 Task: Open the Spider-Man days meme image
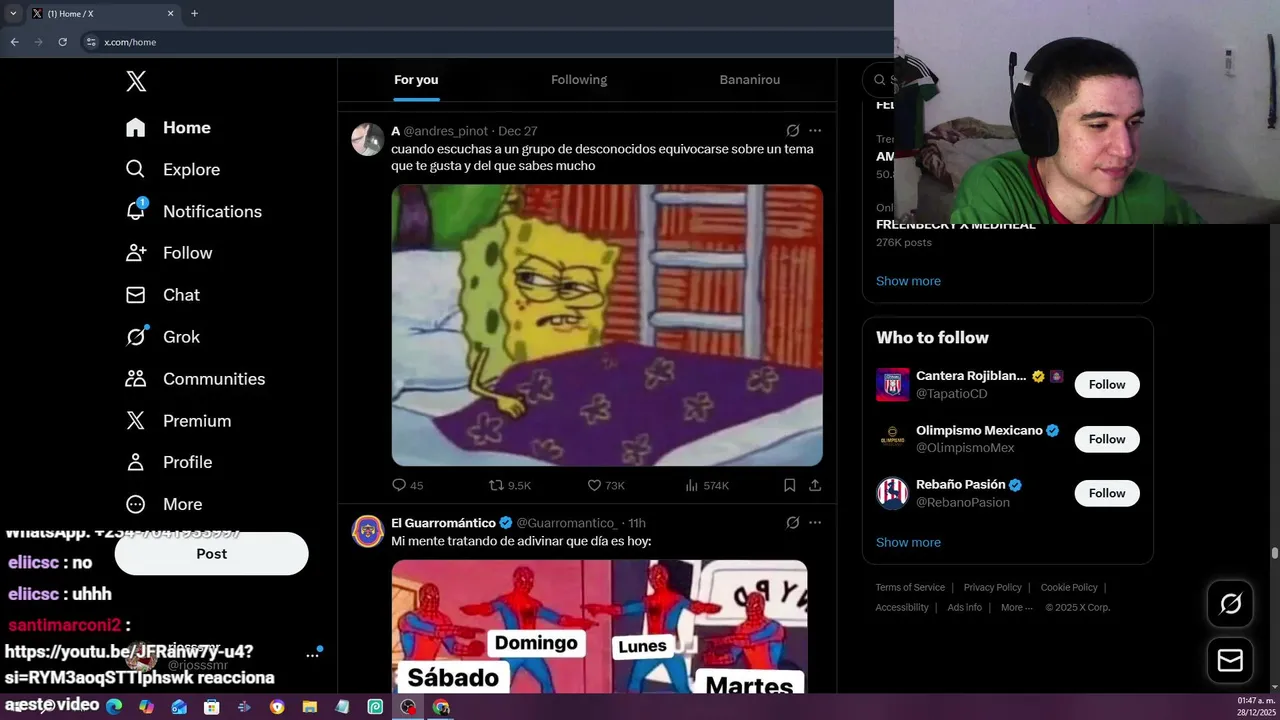[x=599, y=626]
